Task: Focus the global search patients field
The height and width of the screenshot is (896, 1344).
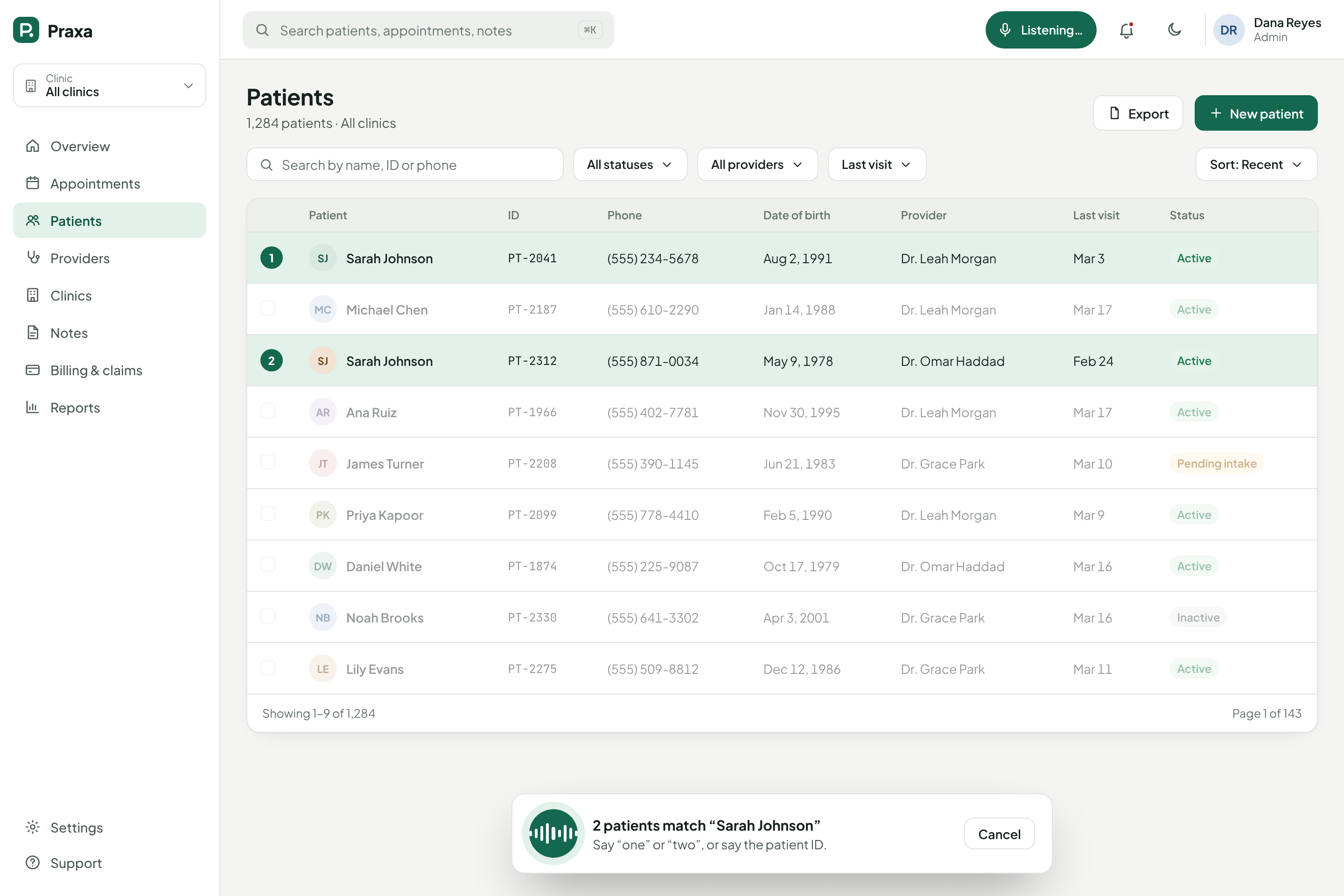Action: [x=428, y=30]
